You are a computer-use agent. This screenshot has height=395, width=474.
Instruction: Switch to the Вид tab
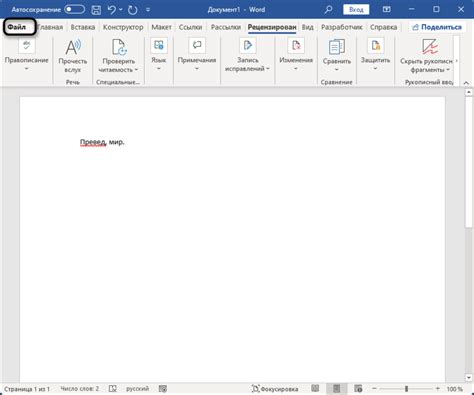point(307,27)
